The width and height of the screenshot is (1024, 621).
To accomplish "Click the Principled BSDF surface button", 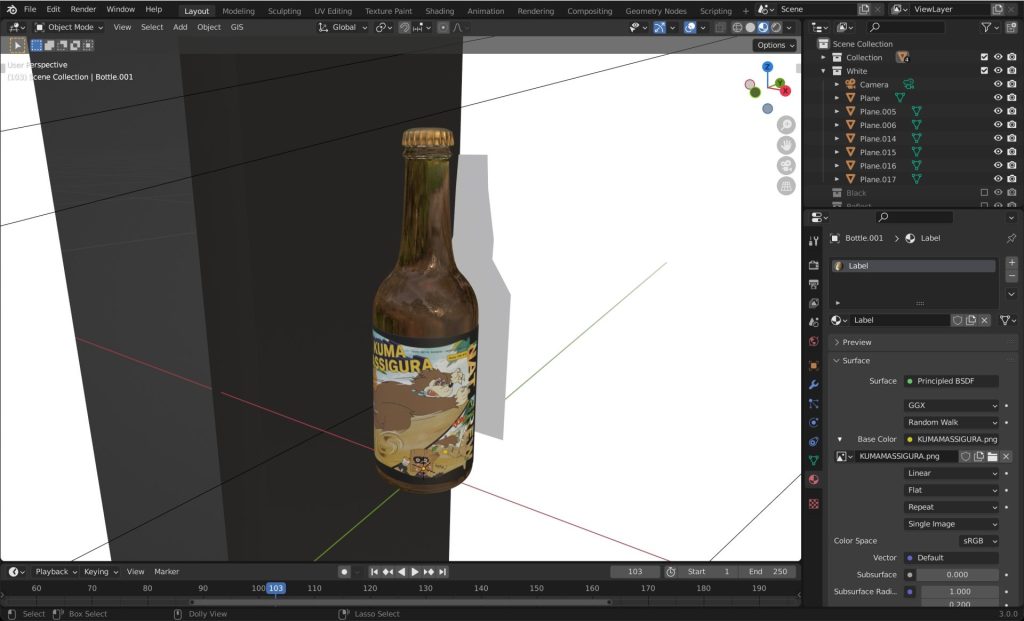I will coord(950,381).
